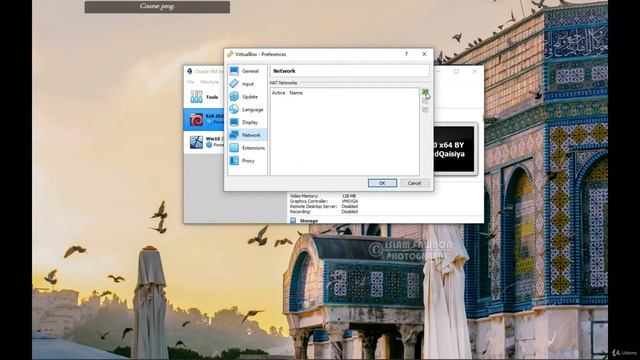Click remove selected NAT network icon
640x360 pixels.
point(425,110)
